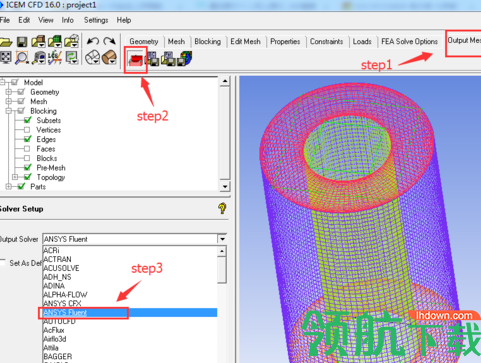
Task: Switch to the Properties tab
Action: coord(285,41)
